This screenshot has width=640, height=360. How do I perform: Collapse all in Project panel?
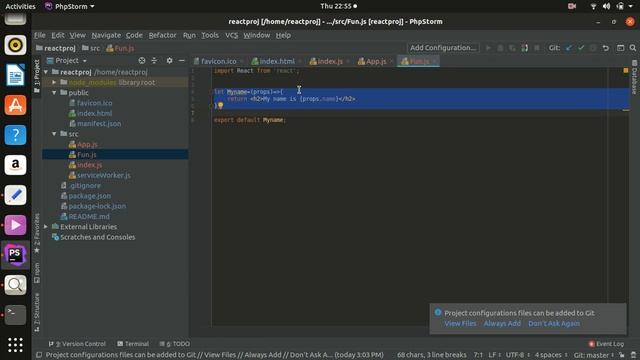pos(154,60)
